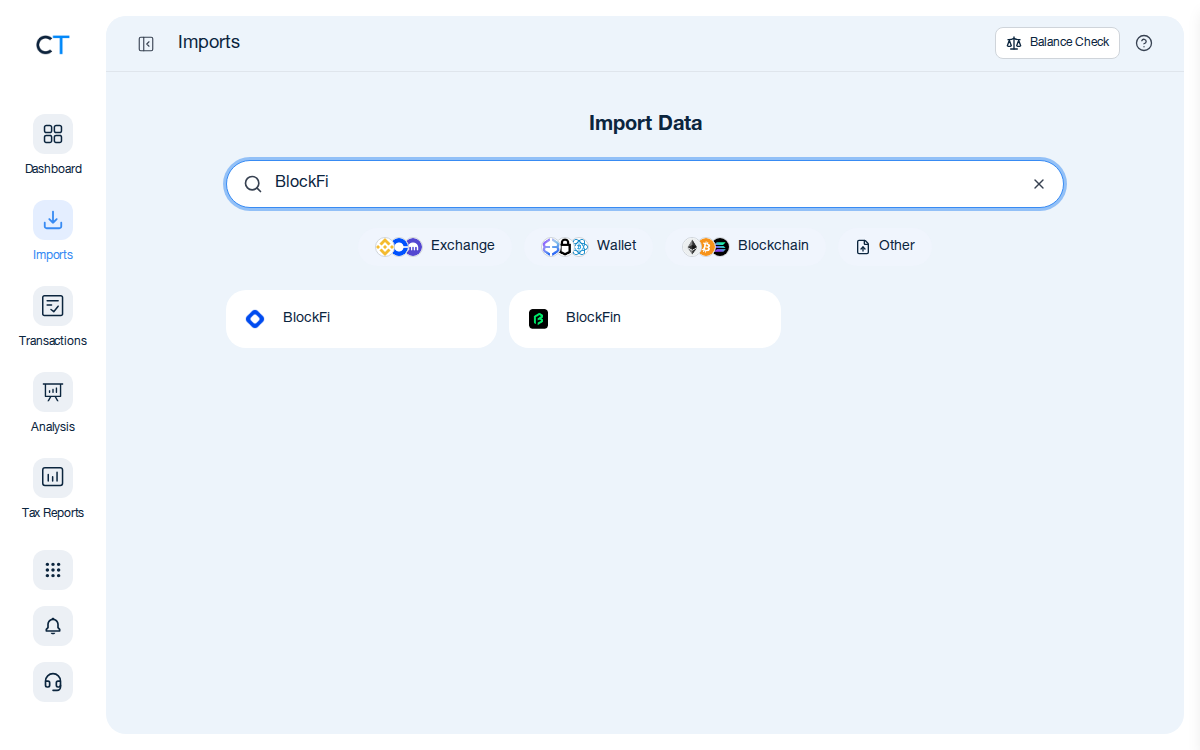1200x750 pixels.
Task: Filter by Blockchain category
Action: 746,246
